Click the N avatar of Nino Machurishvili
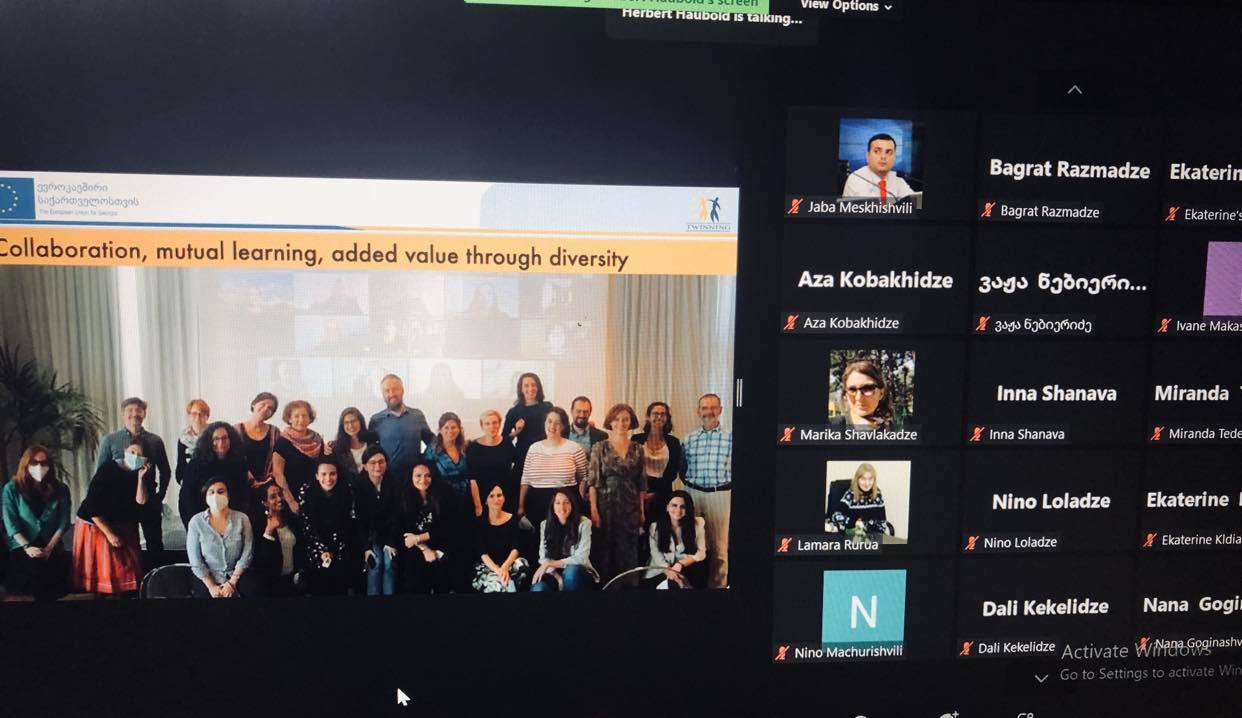1242x718 pixels. [864, 609]
